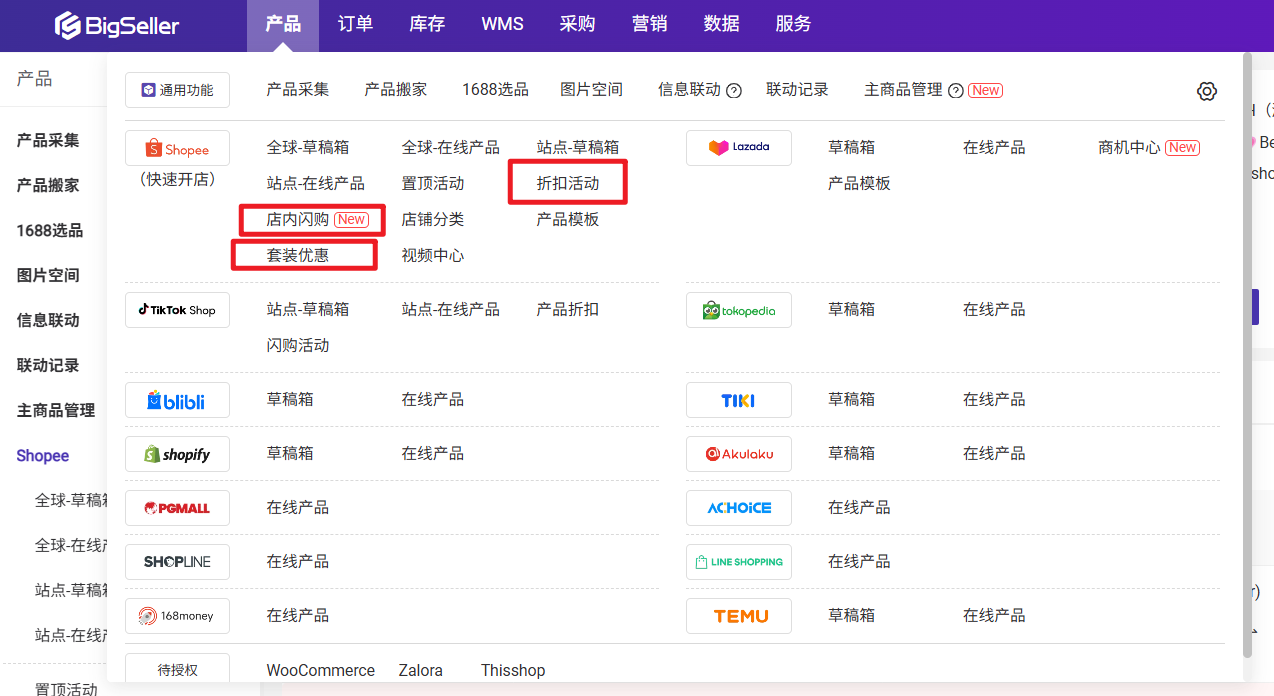Select the Shopee platform logo
The width and height of the screenshot is (1274, 696).
(x=177, y=148)
